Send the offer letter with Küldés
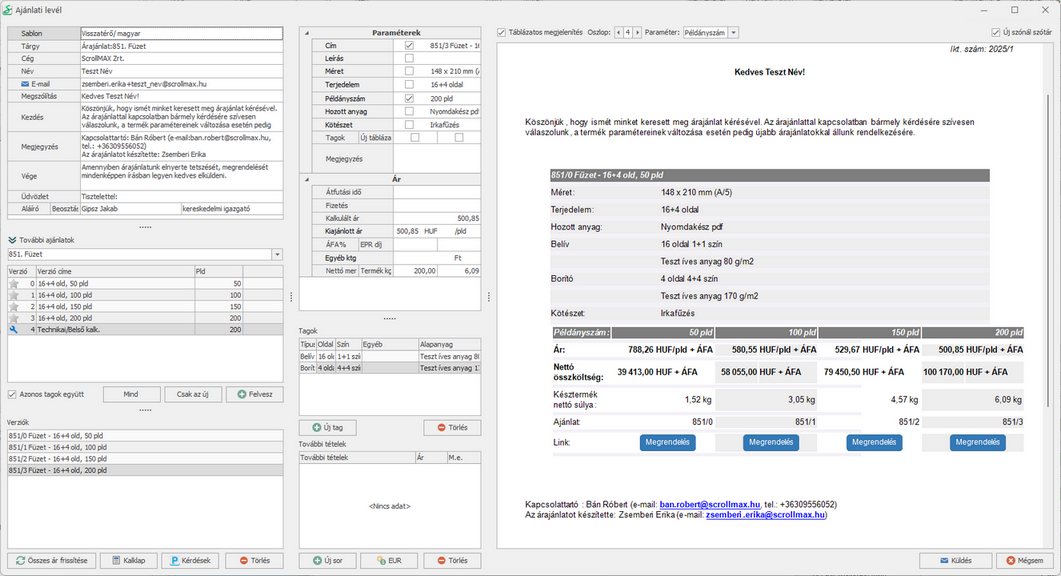Image resolution: width=1061 pixels, height=576 pixels. coord(954,561)
